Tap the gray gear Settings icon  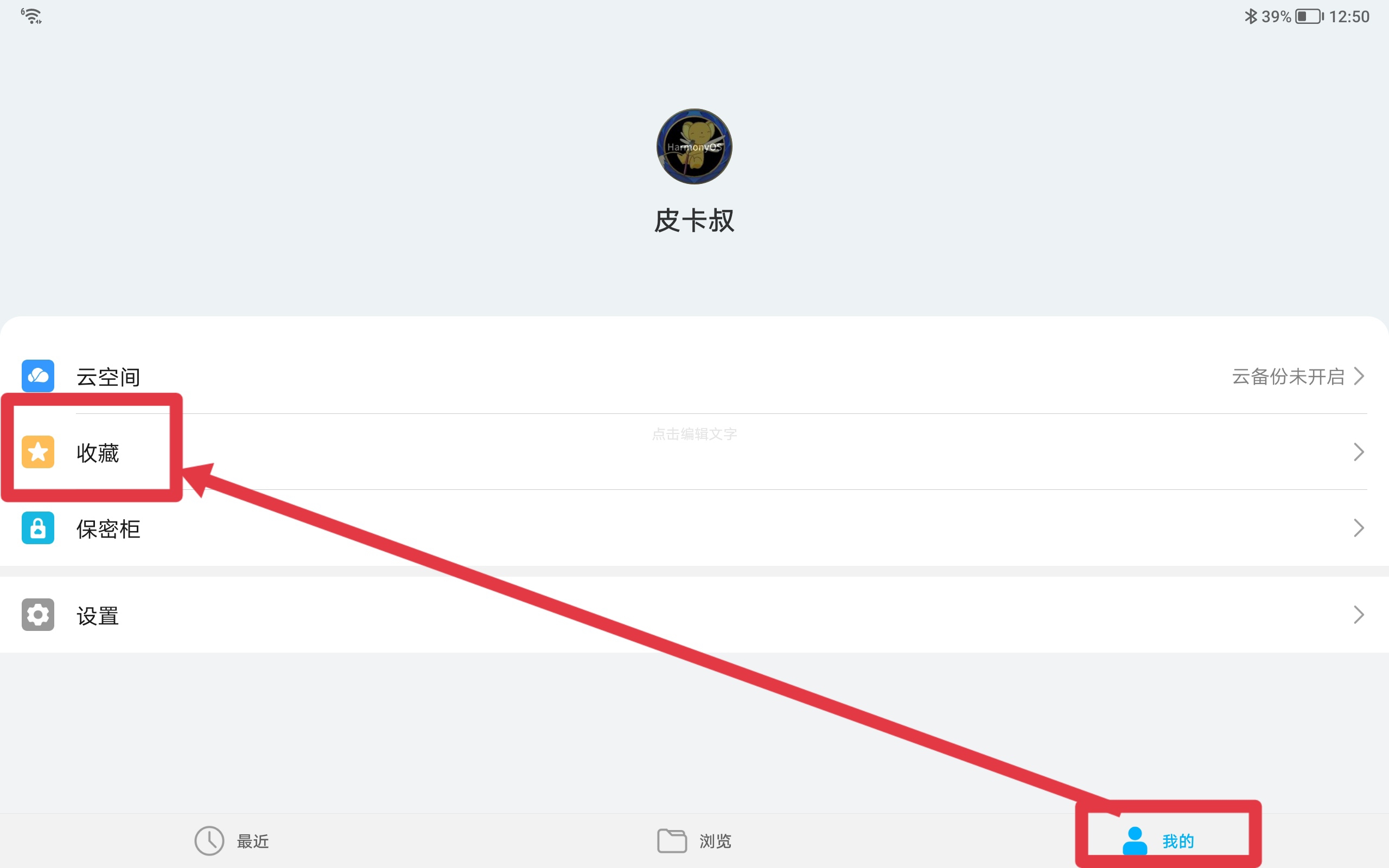click(38, 615)
